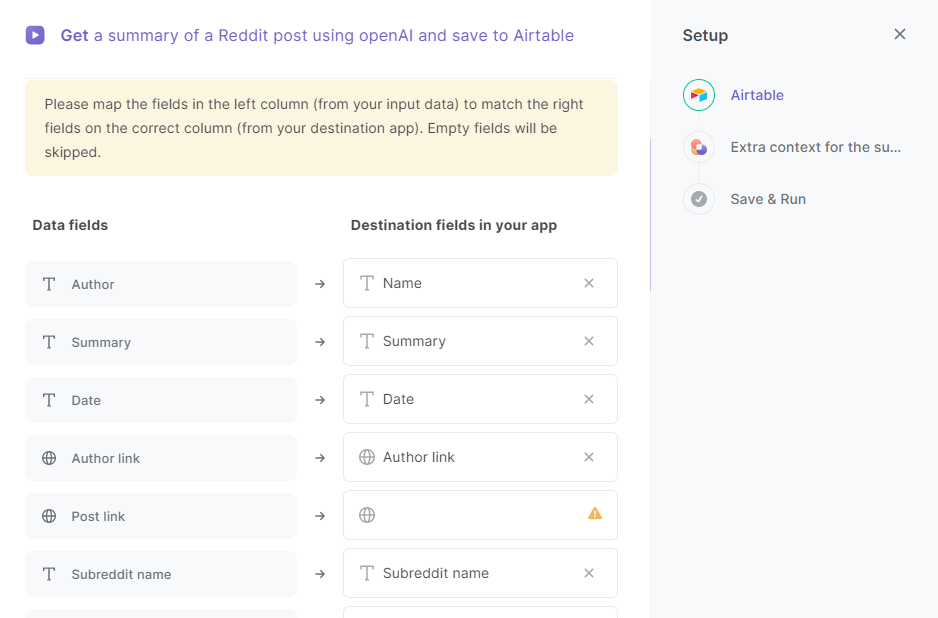Click the warning icon on the Post link row
This screenshot has width=938, height=618.
(594, 514)
